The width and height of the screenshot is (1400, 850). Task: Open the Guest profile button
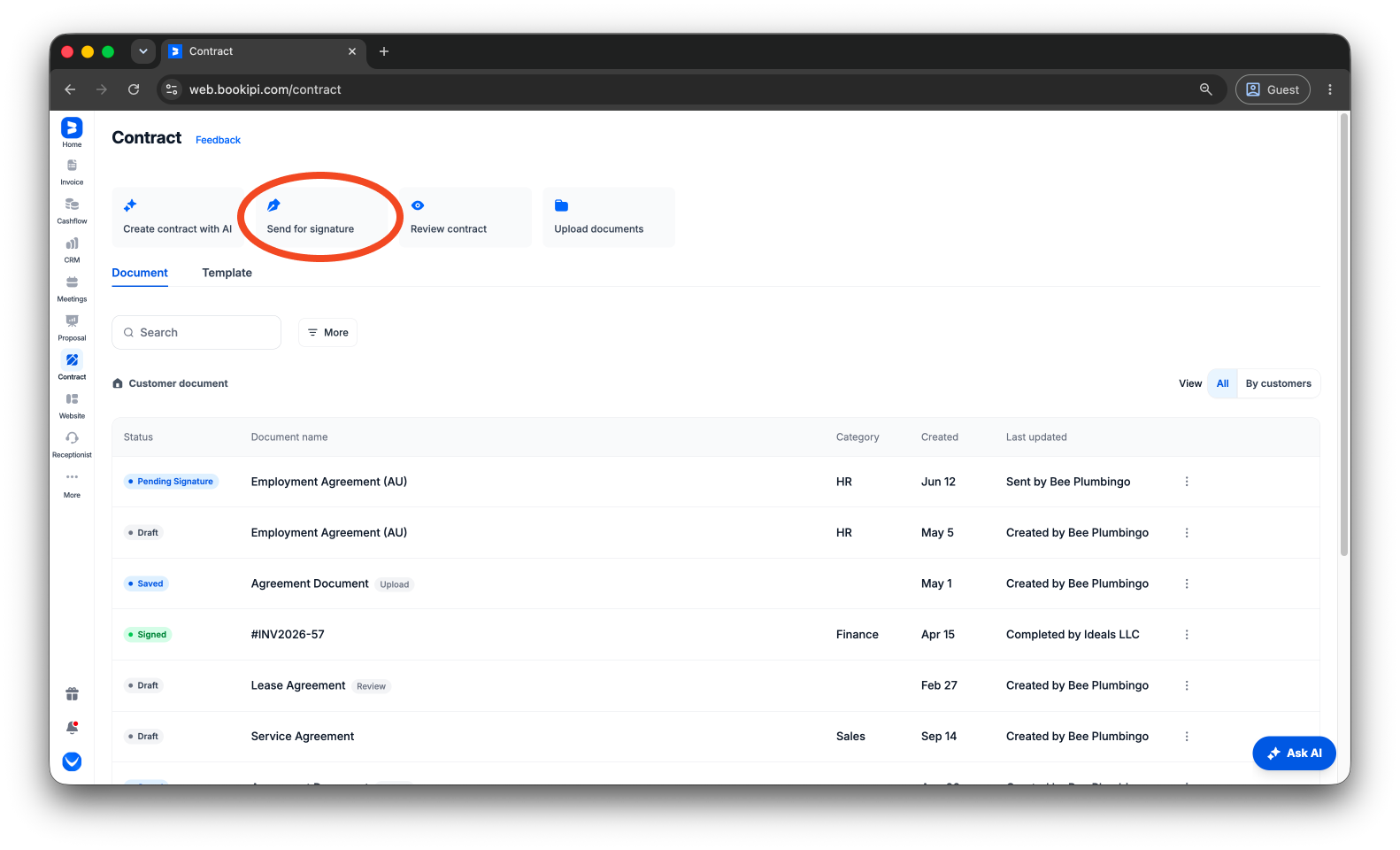[1273, 89]
